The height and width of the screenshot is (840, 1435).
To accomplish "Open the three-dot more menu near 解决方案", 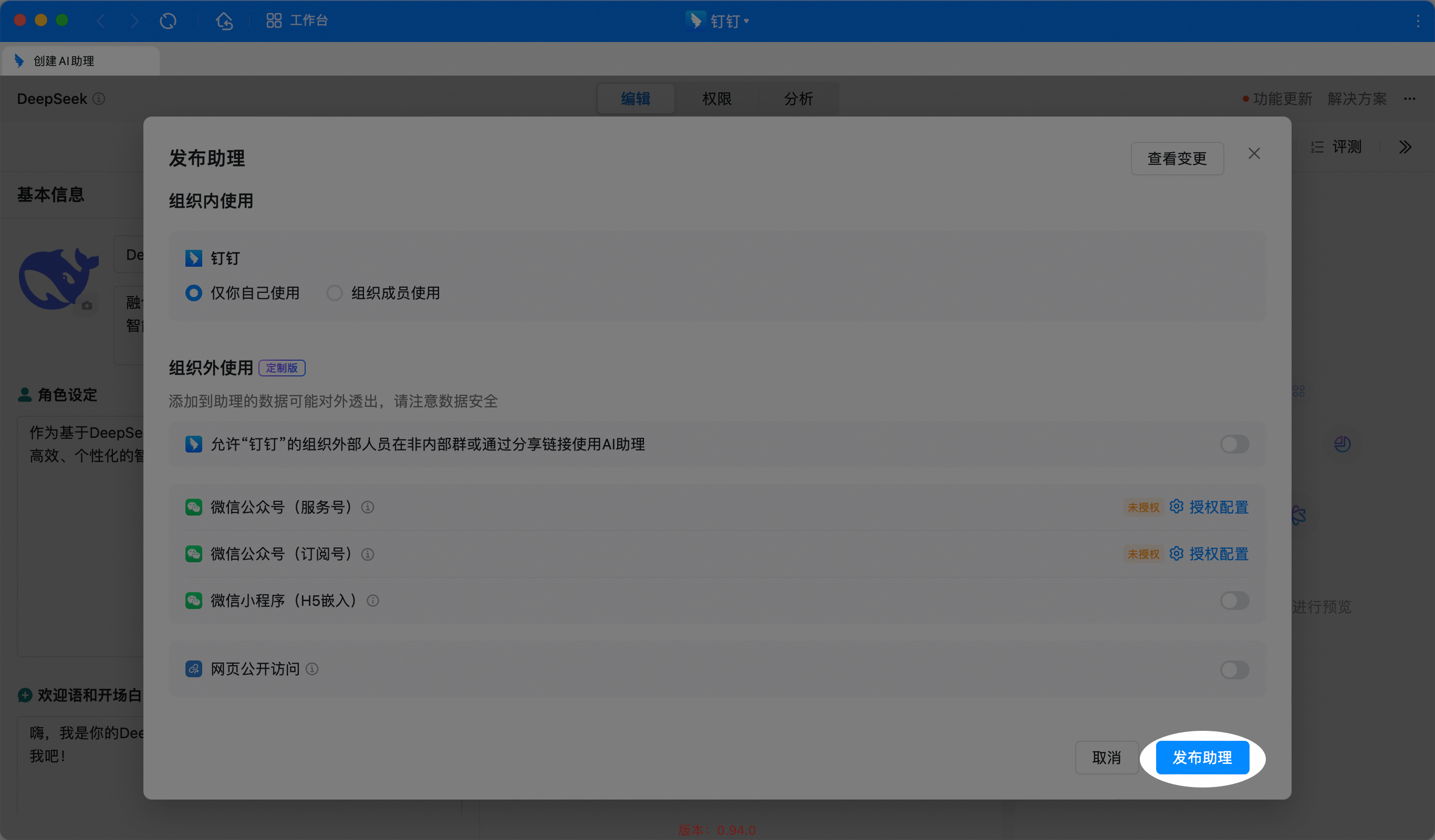I will coord(1410,99).
